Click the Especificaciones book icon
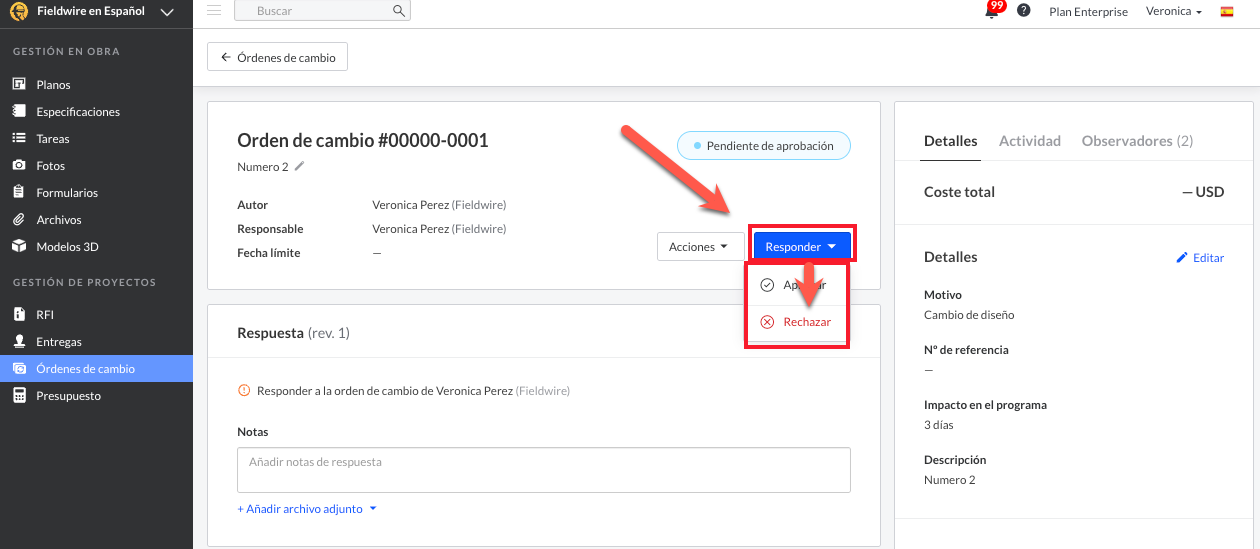Image resolution: width=1260 pixels, height=549 pixels. (18, 111)
